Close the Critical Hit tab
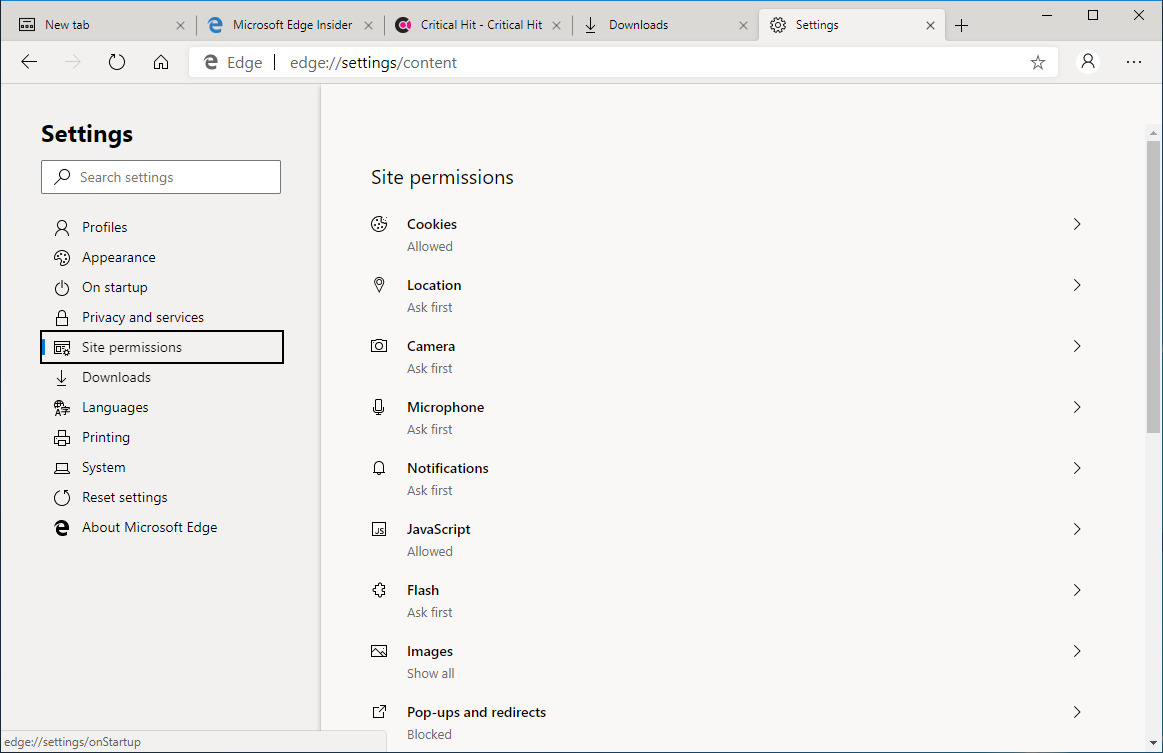Image resolution: width=1163 pixels, height=753 pixels. pos(557,26)
